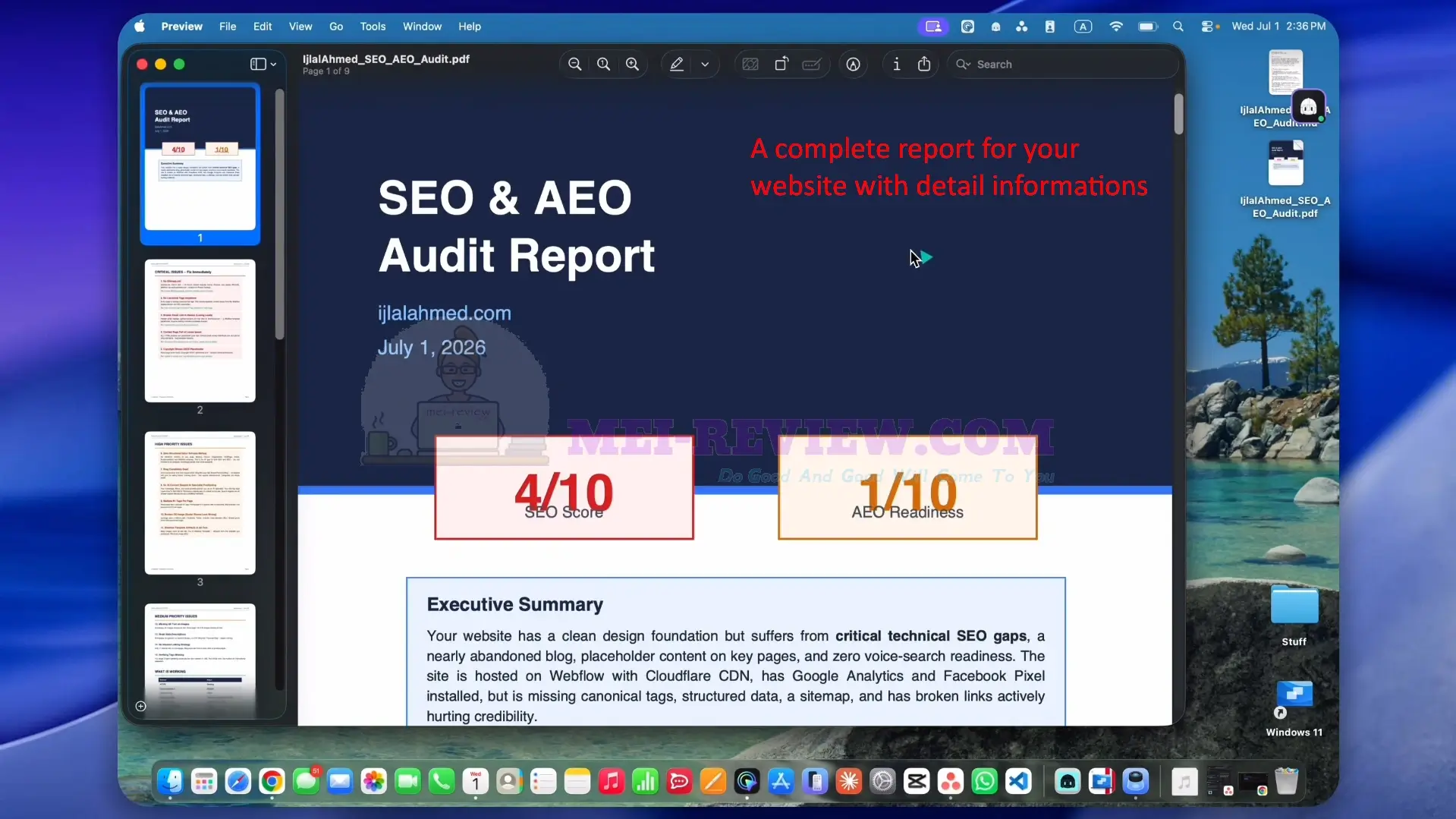Click in the Search field

click(1062, 65)
